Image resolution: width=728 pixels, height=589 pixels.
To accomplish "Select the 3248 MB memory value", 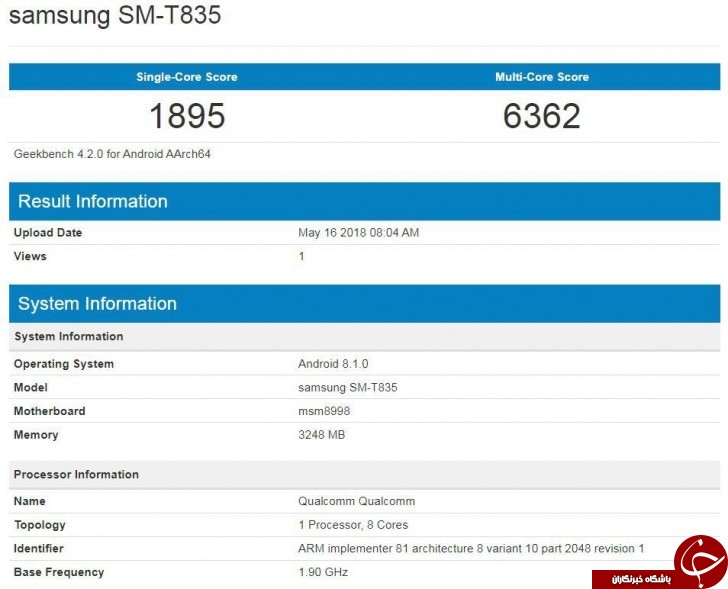I will click(321, 435).
